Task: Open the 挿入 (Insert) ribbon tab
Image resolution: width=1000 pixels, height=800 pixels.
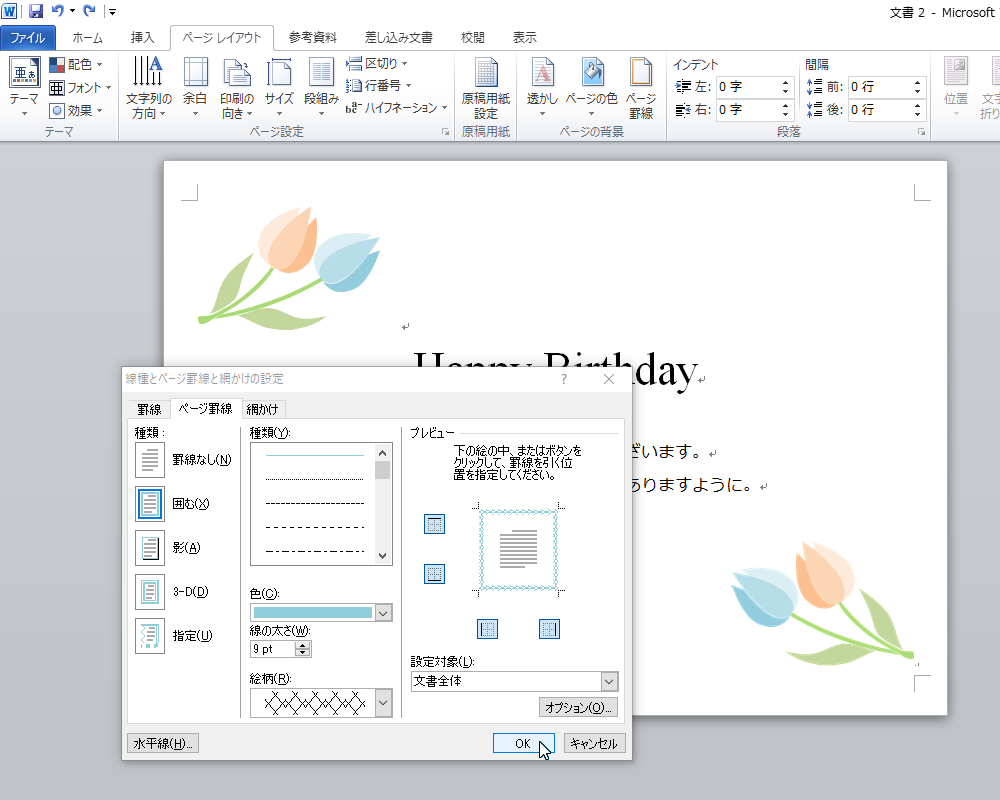Action: [x=143, y=38]
